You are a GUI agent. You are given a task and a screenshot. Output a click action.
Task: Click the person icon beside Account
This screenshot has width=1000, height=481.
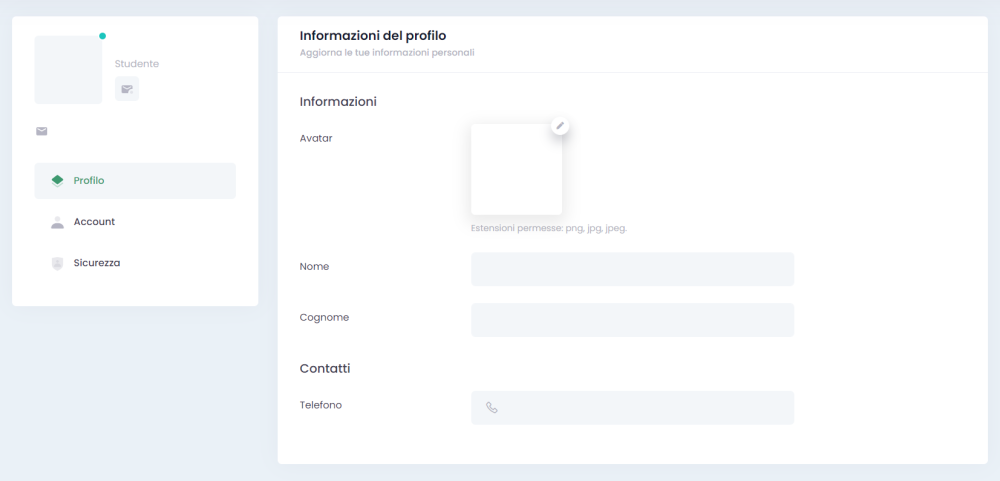(x=57, y=222)
